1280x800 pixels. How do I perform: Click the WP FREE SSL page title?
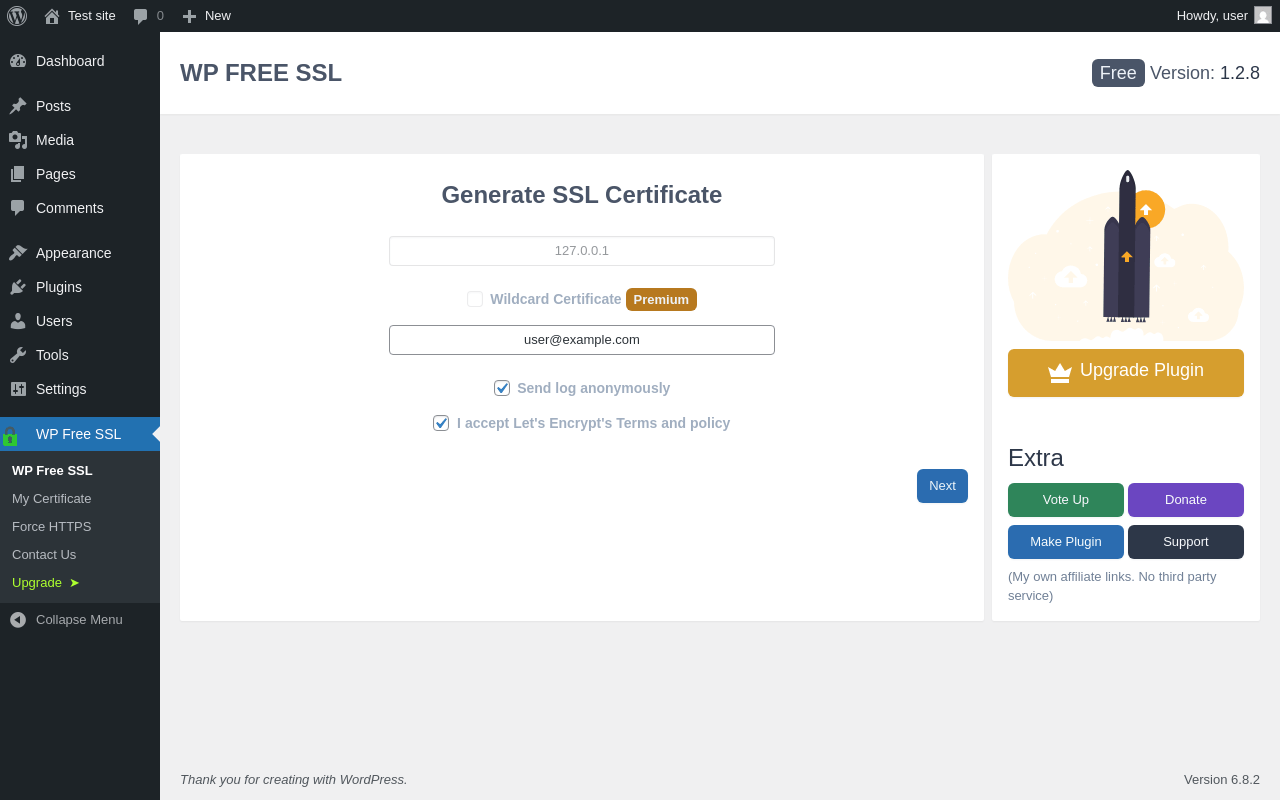pyautogui.click(x=261, y=73)
